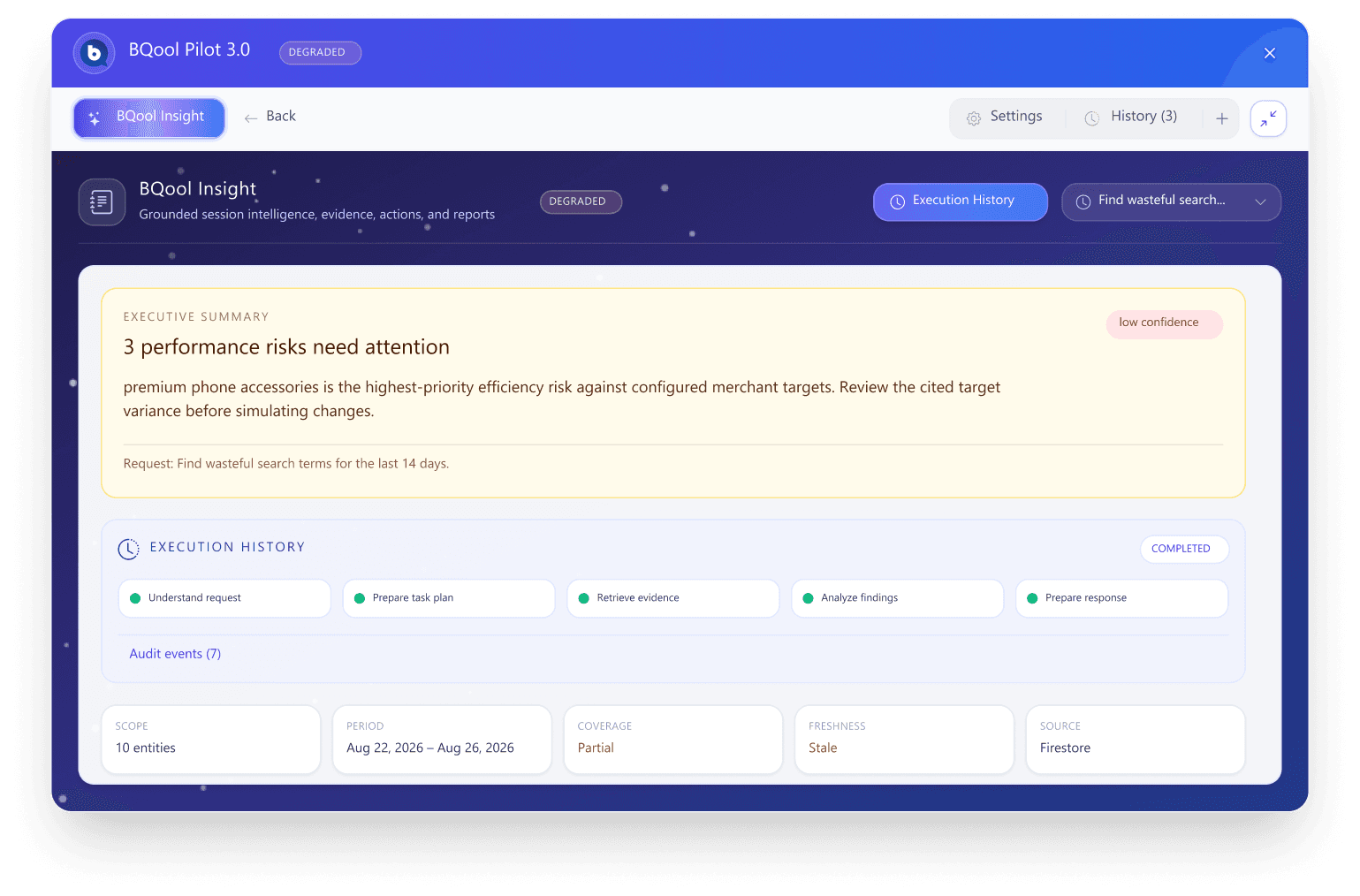Click the chevron on Find wasteful search dropdown

pyautogui.click(x=1261, y=202)
